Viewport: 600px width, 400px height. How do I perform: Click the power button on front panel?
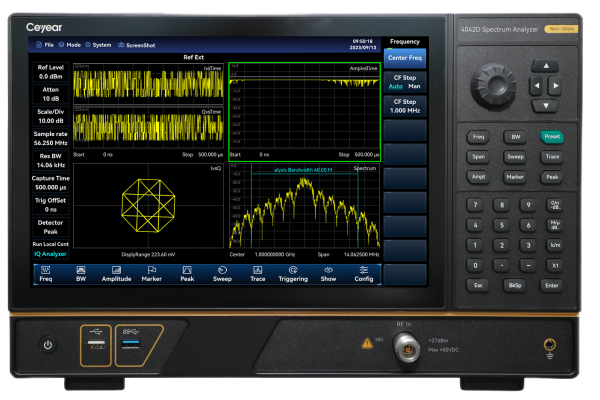(48, 345)
